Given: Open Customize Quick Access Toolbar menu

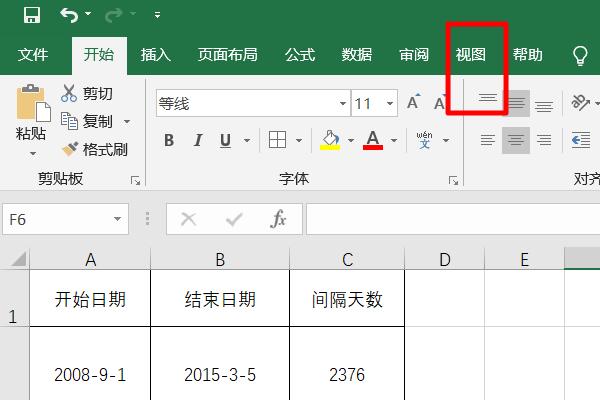Looking at the screenshot, I should pyautogui.click(x=157, y=15).
